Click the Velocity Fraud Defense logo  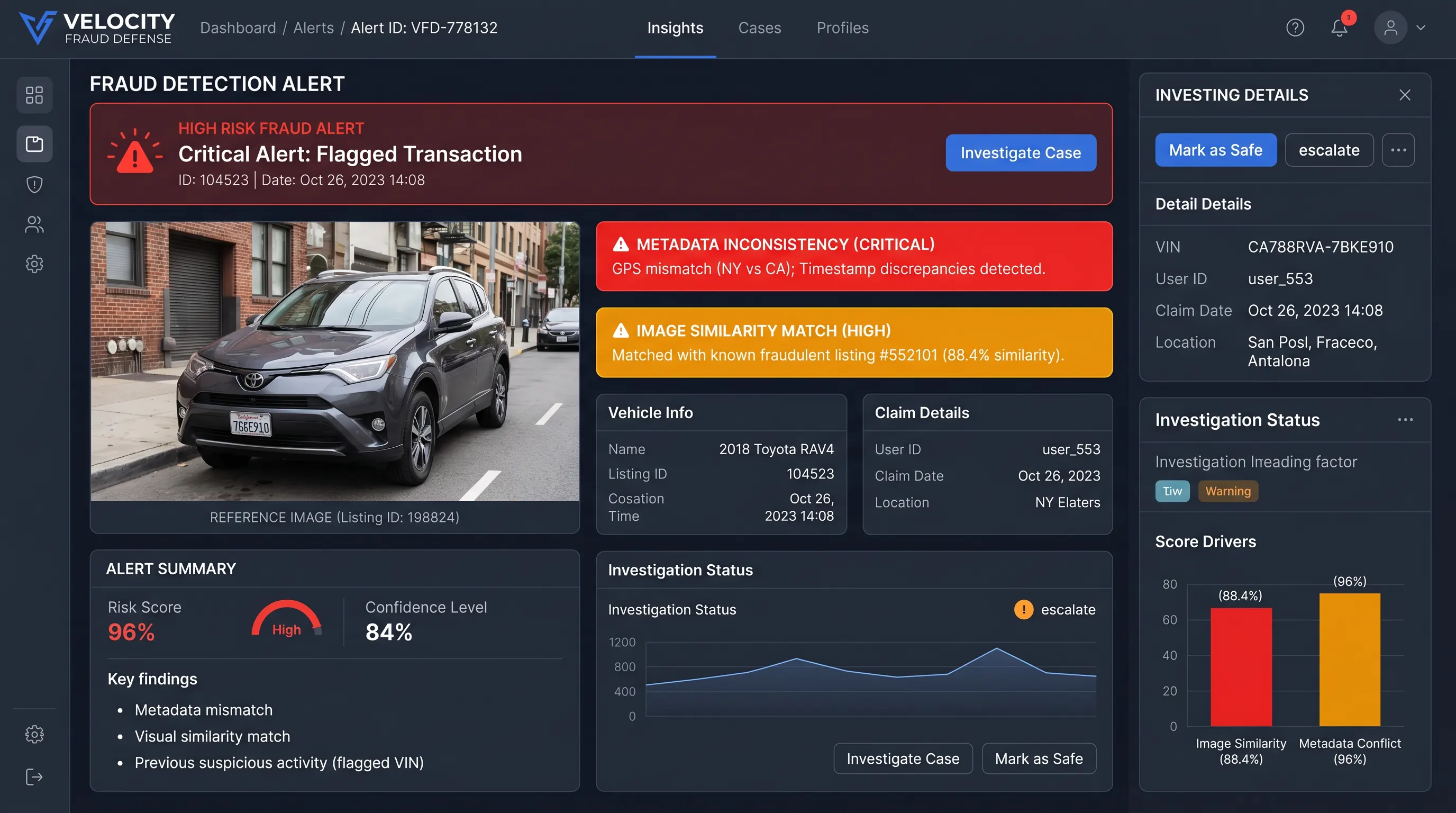pos(97,28)
